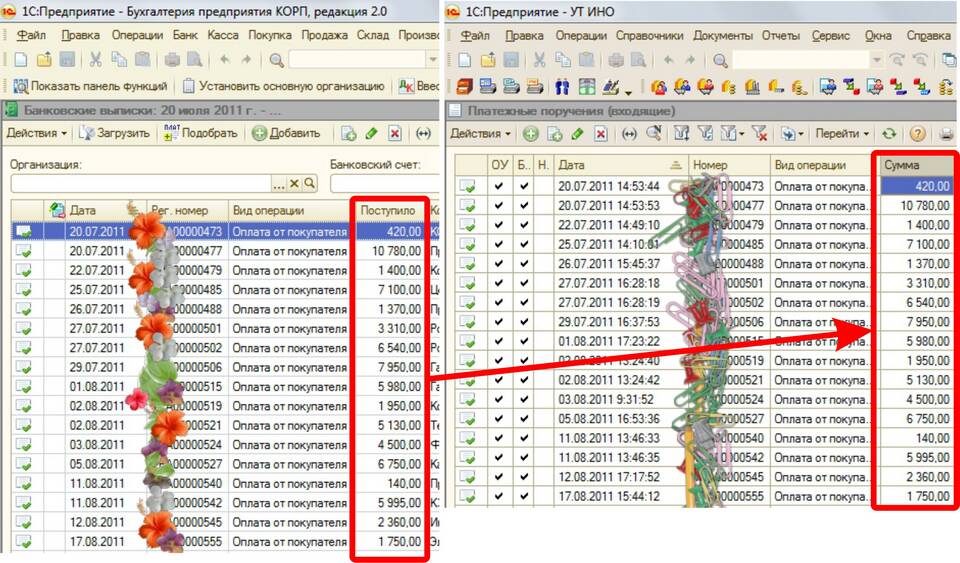
Task: Open create-based-on arrow dropdown before Перейти
Action: [x=792, y=134]
